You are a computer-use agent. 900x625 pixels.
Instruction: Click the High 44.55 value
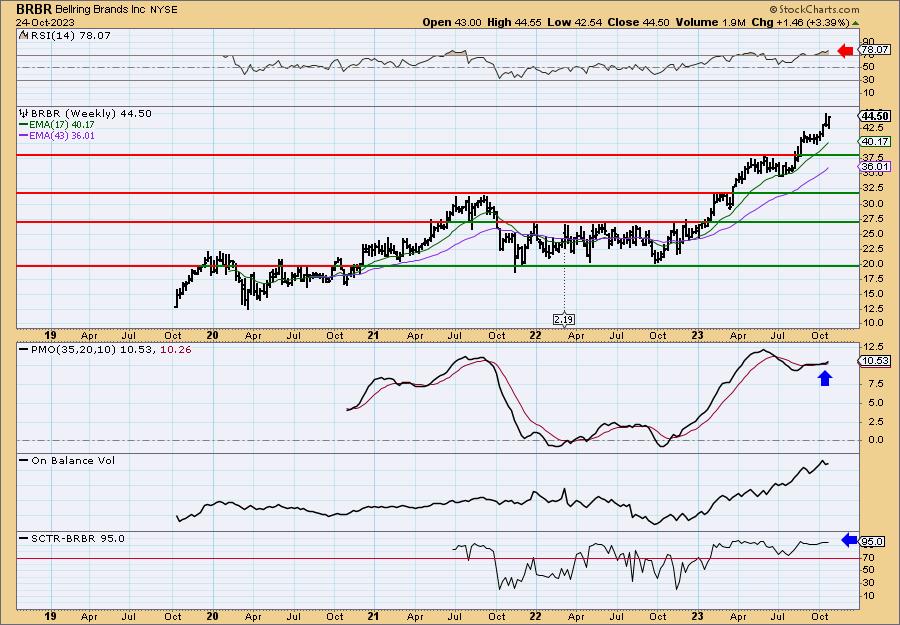coord(514,22)
